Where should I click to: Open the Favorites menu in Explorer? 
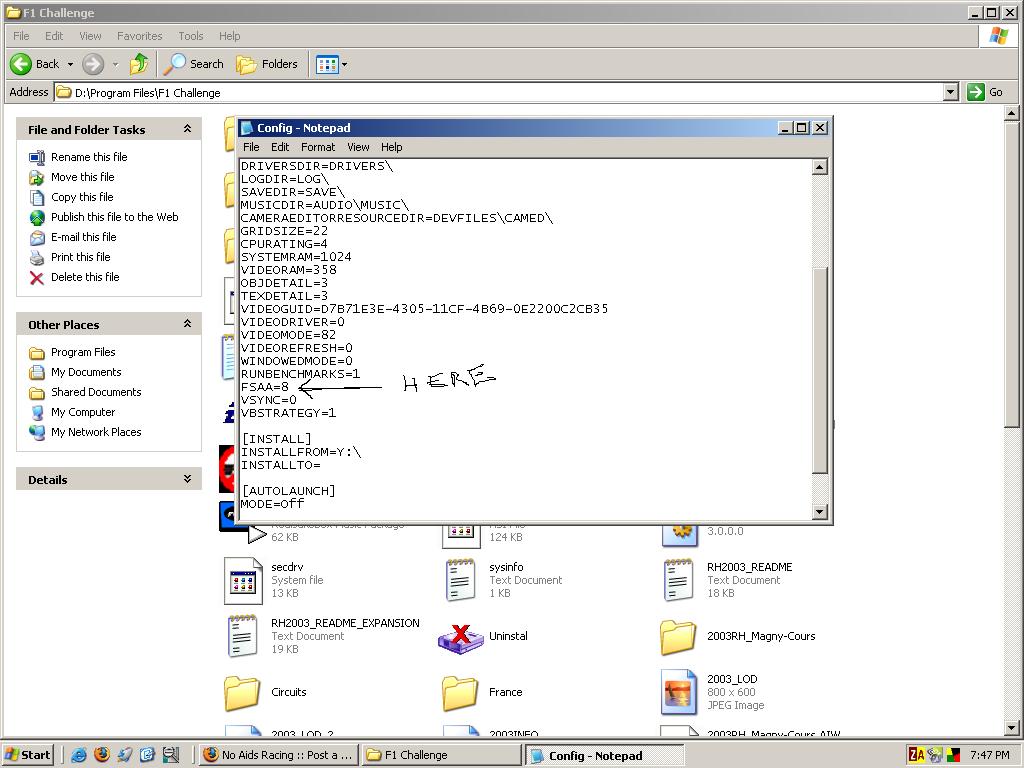[x=139, y=36]
